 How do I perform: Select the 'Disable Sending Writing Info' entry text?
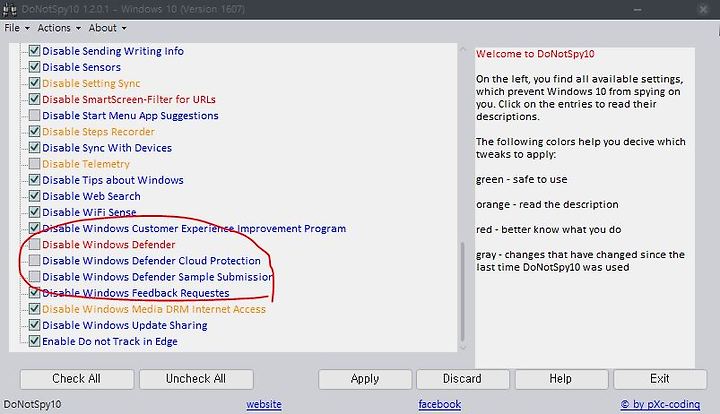pos(113,51)
